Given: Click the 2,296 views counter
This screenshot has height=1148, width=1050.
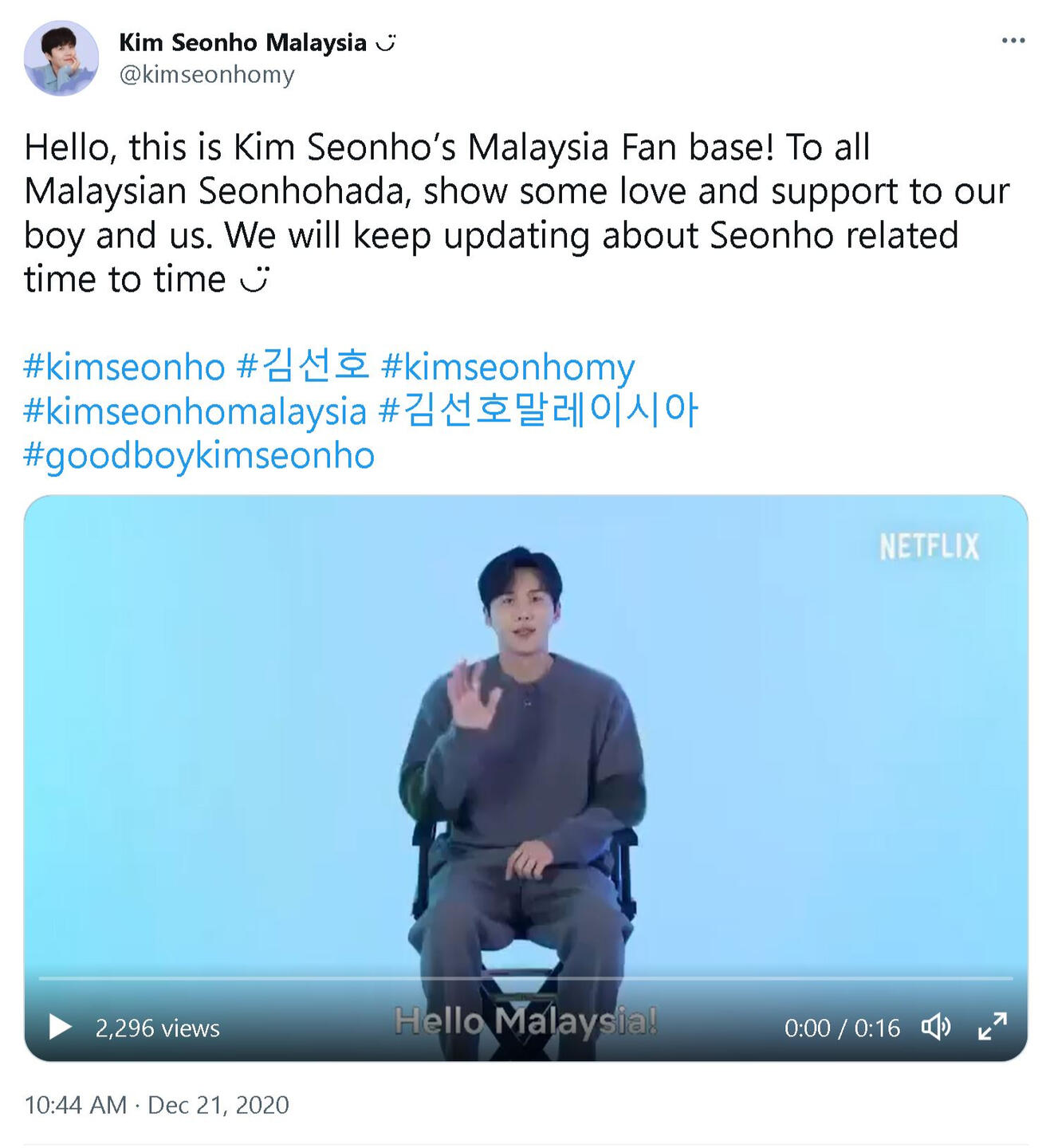Looking at the screenshot, I should [x=158, y=1028].
